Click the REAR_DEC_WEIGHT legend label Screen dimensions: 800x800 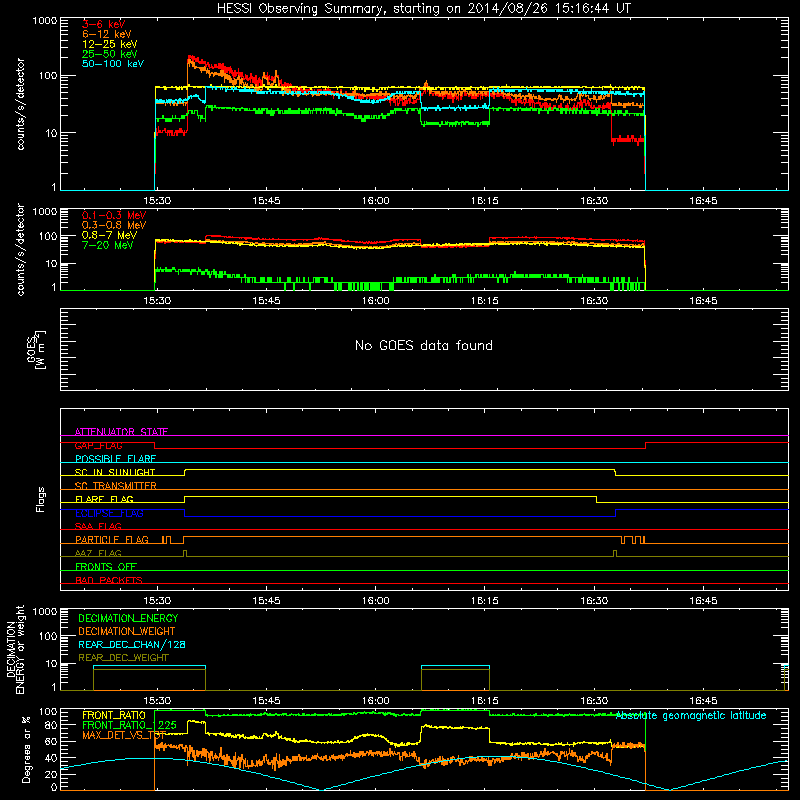point(123,658)
